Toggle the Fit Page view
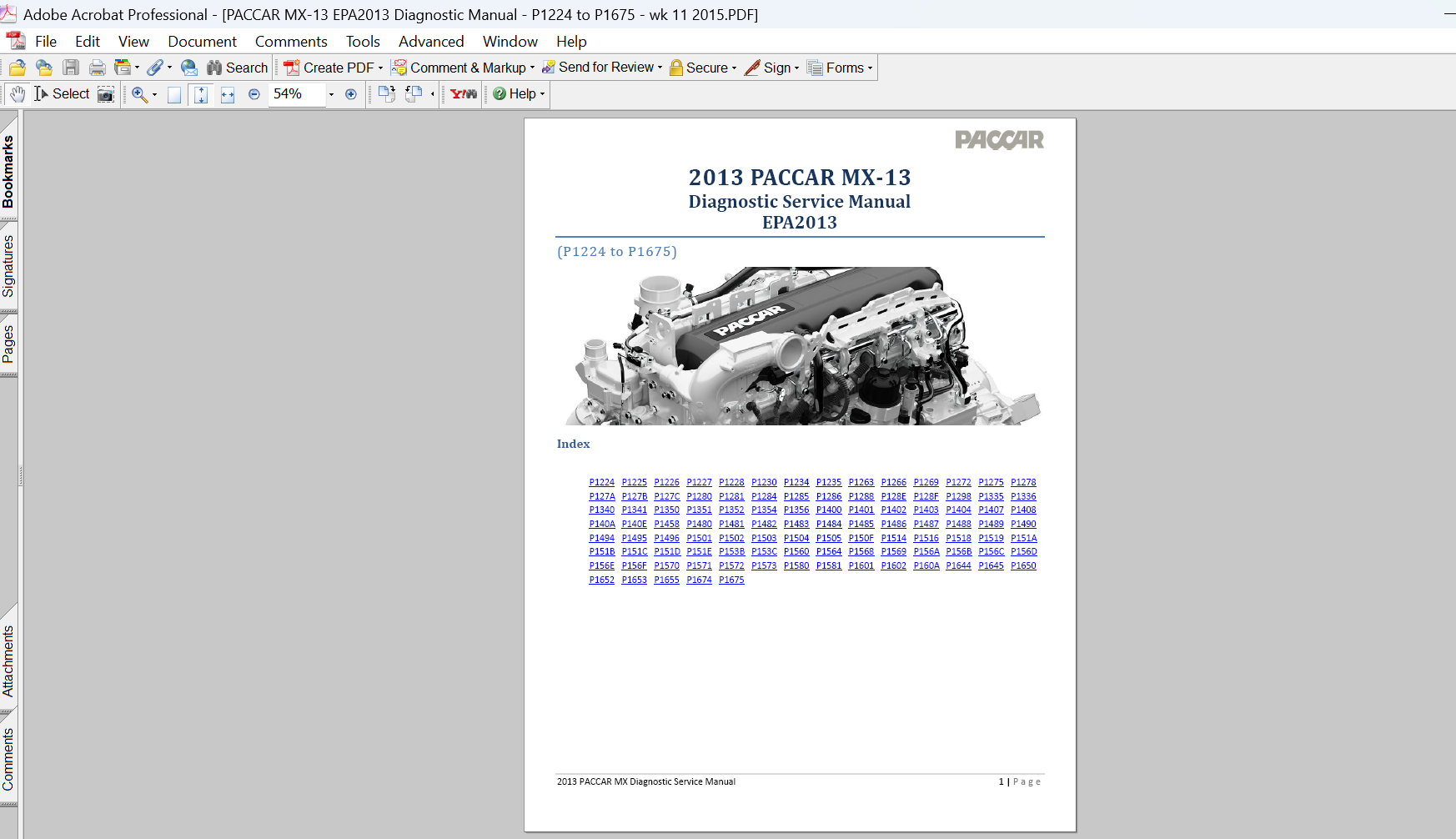 (201, 94)
